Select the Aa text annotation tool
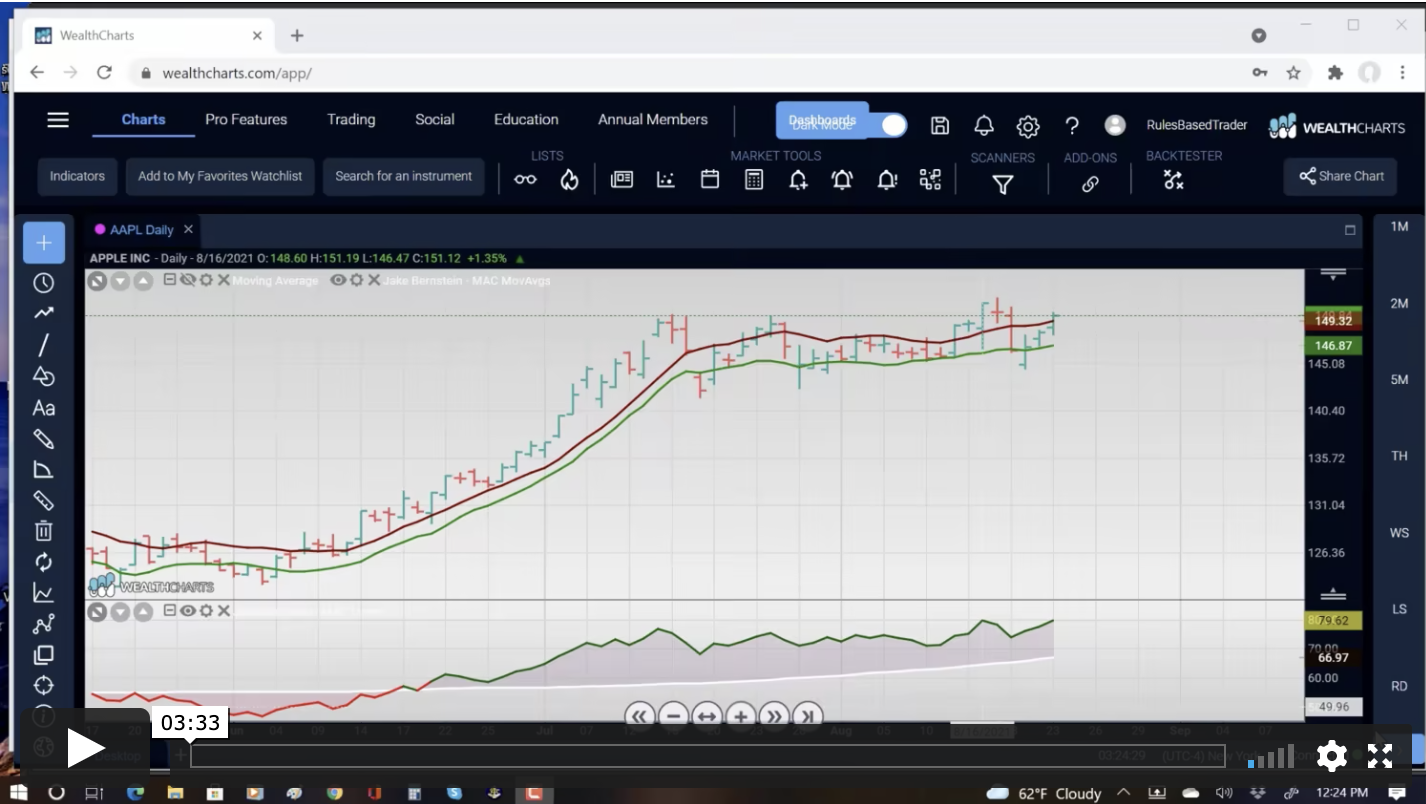1426x804 pixels. [x=43, y=408]
